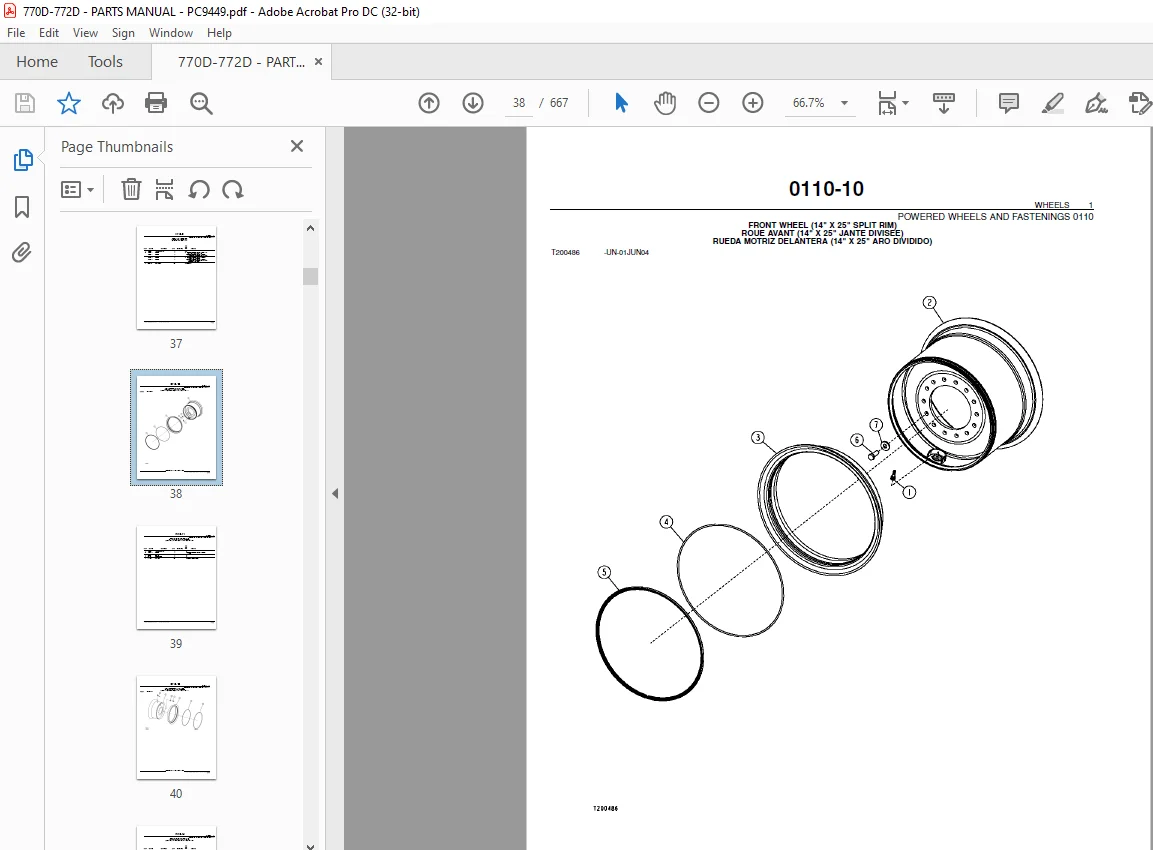Image resolution: width=1153 pixels, height=850 pixels.
Task: Go to next page arrow
Action: [x=473, y=103]
